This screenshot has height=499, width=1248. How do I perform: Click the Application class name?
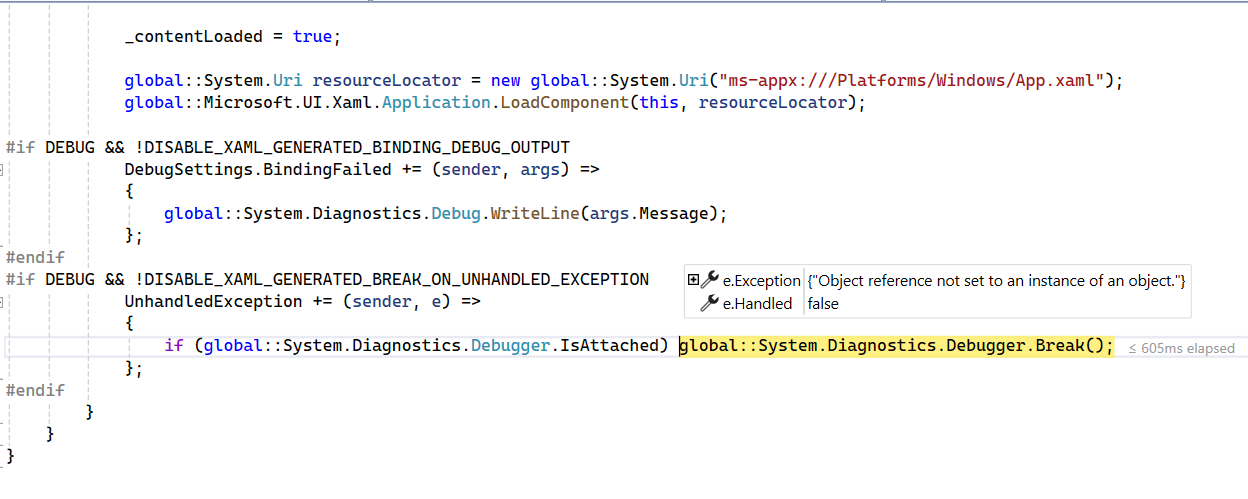pyautogui.click(x=436, y=102)
